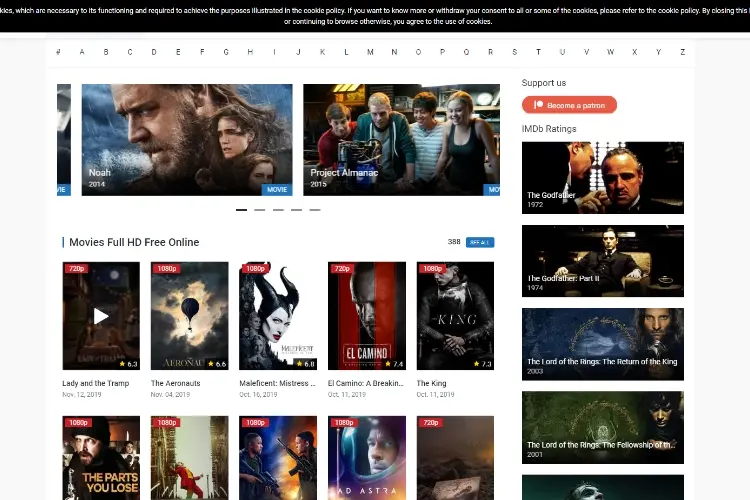Viewport: 750px width, 500px height.
Task: Filter movies by letter E
Action: tap(178, 52)
